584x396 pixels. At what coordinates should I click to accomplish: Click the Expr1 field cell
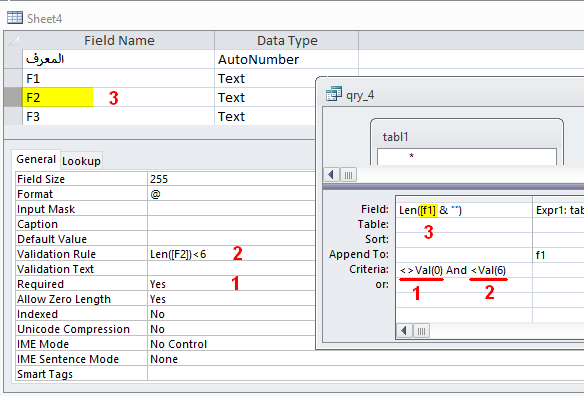pyautogui.click(x=559, y=210)
